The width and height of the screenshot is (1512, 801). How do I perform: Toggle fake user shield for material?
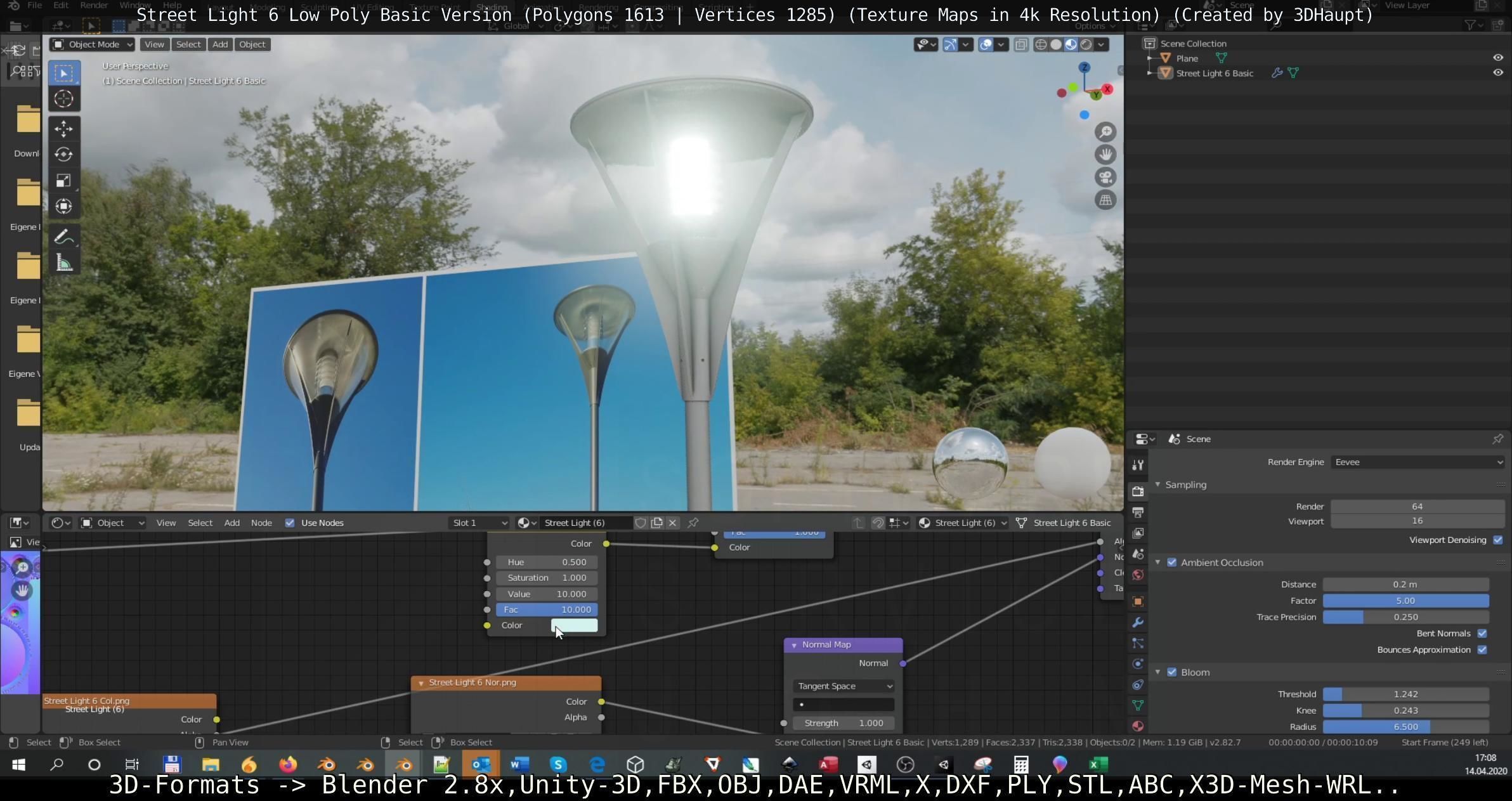click(641, 523)
